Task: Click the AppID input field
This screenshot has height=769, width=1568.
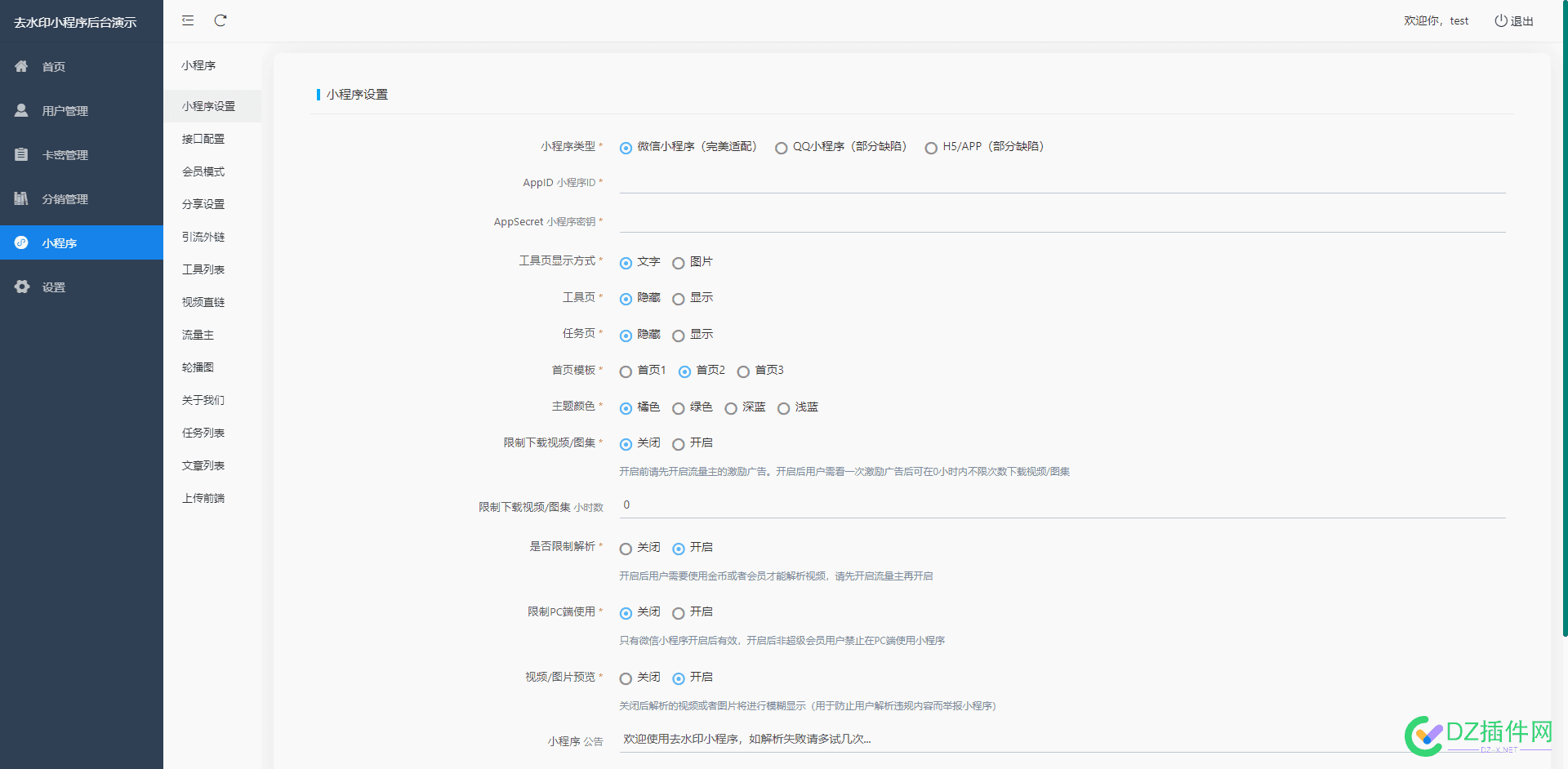Action: [1062, 182]
